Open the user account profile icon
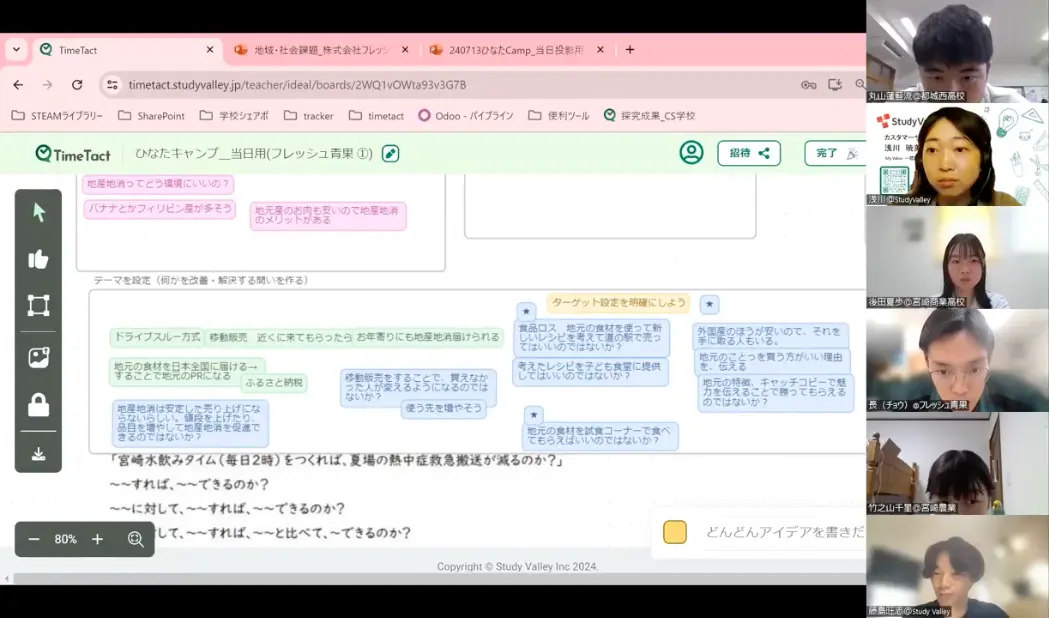Screen dimensions: 1049x618 pos(691,152)
